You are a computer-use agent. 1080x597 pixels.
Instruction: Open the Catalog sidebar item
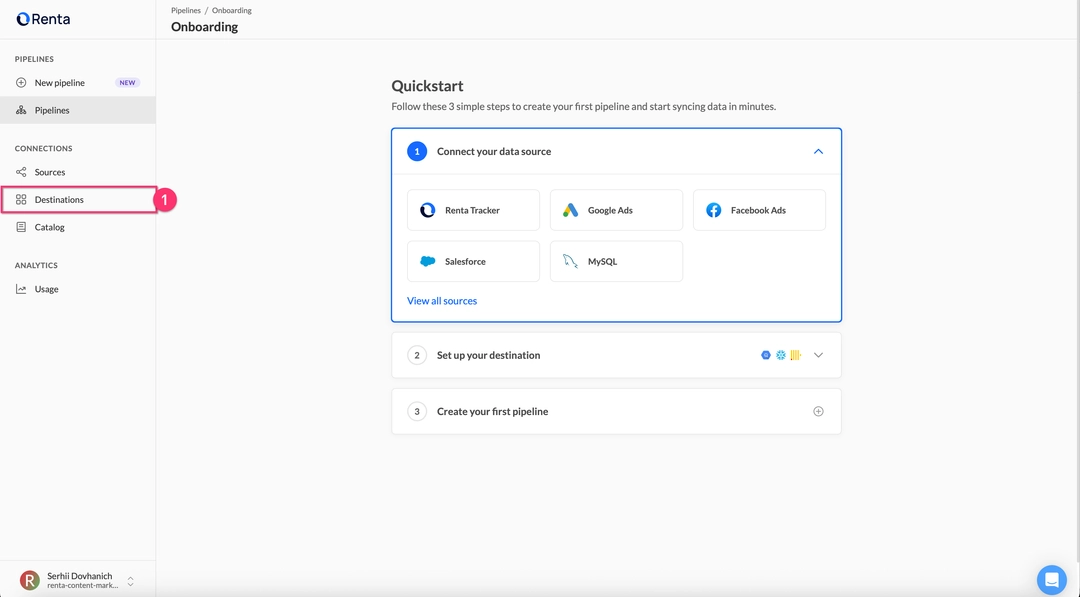pos(49,227)
